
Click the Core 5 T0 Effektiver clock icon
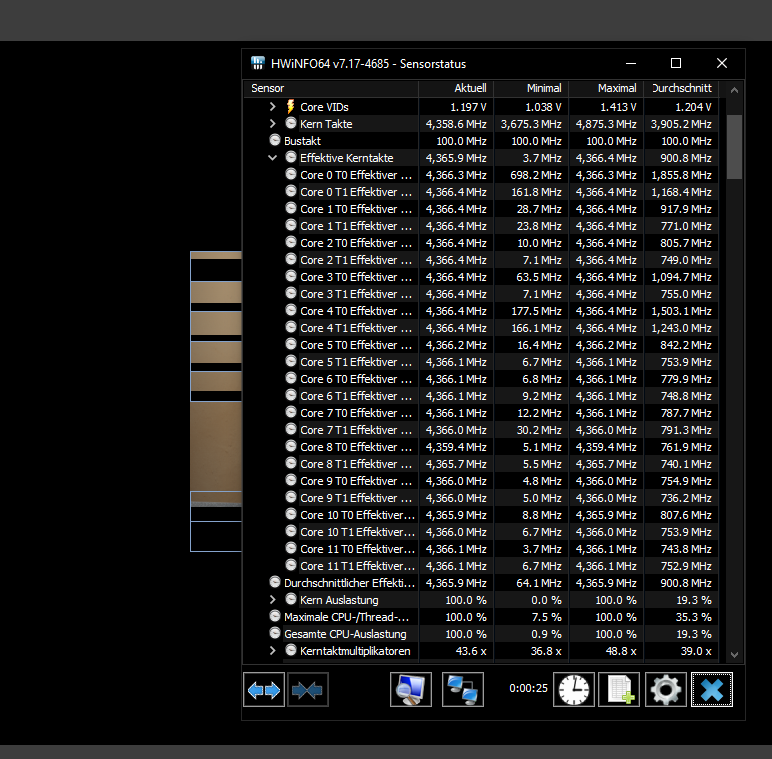291,344
